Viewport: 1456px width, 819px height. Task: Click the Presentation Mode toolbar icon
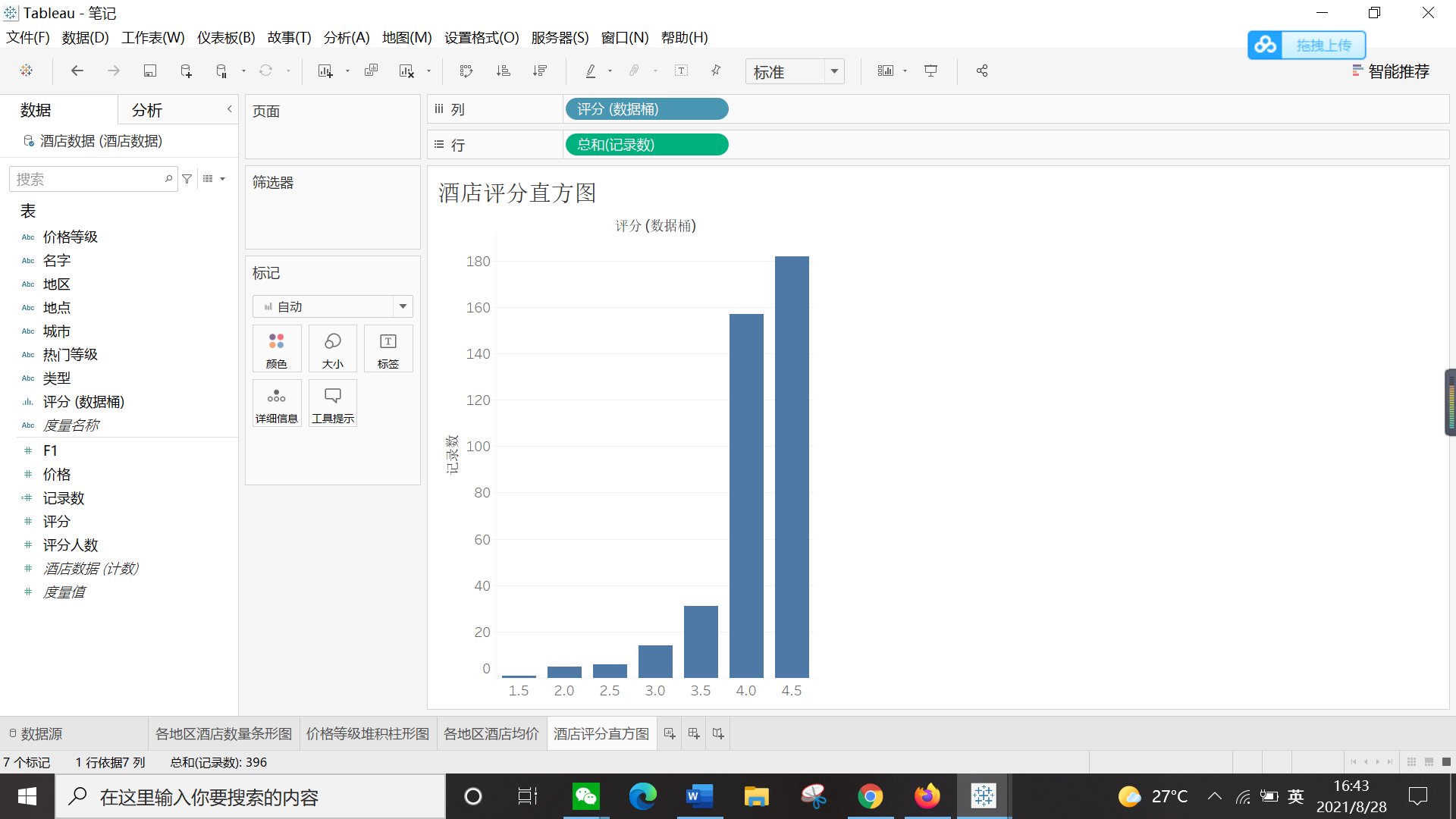click(930, 71)
